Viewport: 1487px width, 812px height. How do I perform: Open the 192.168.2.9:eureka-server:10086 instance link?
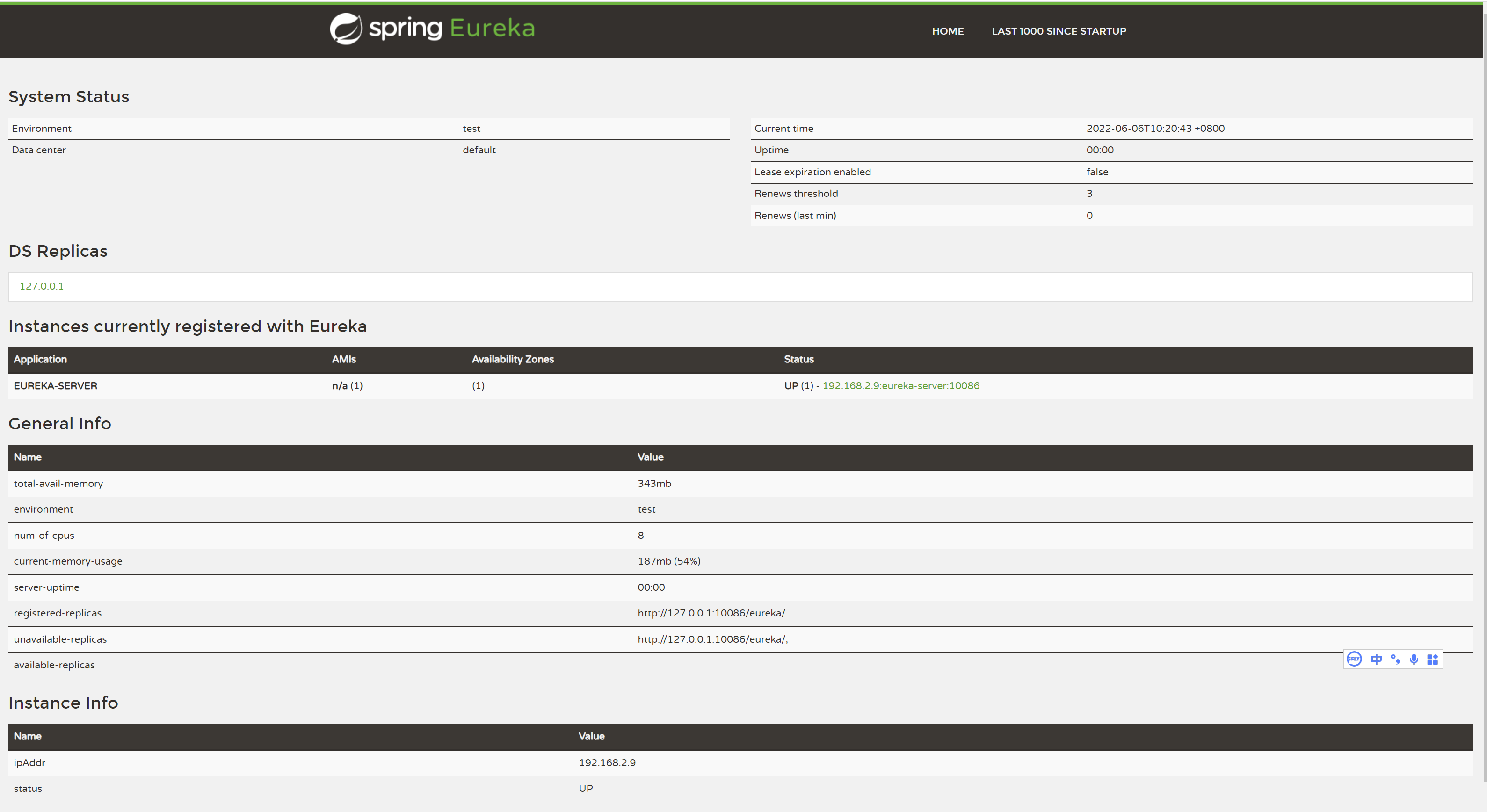900,385
